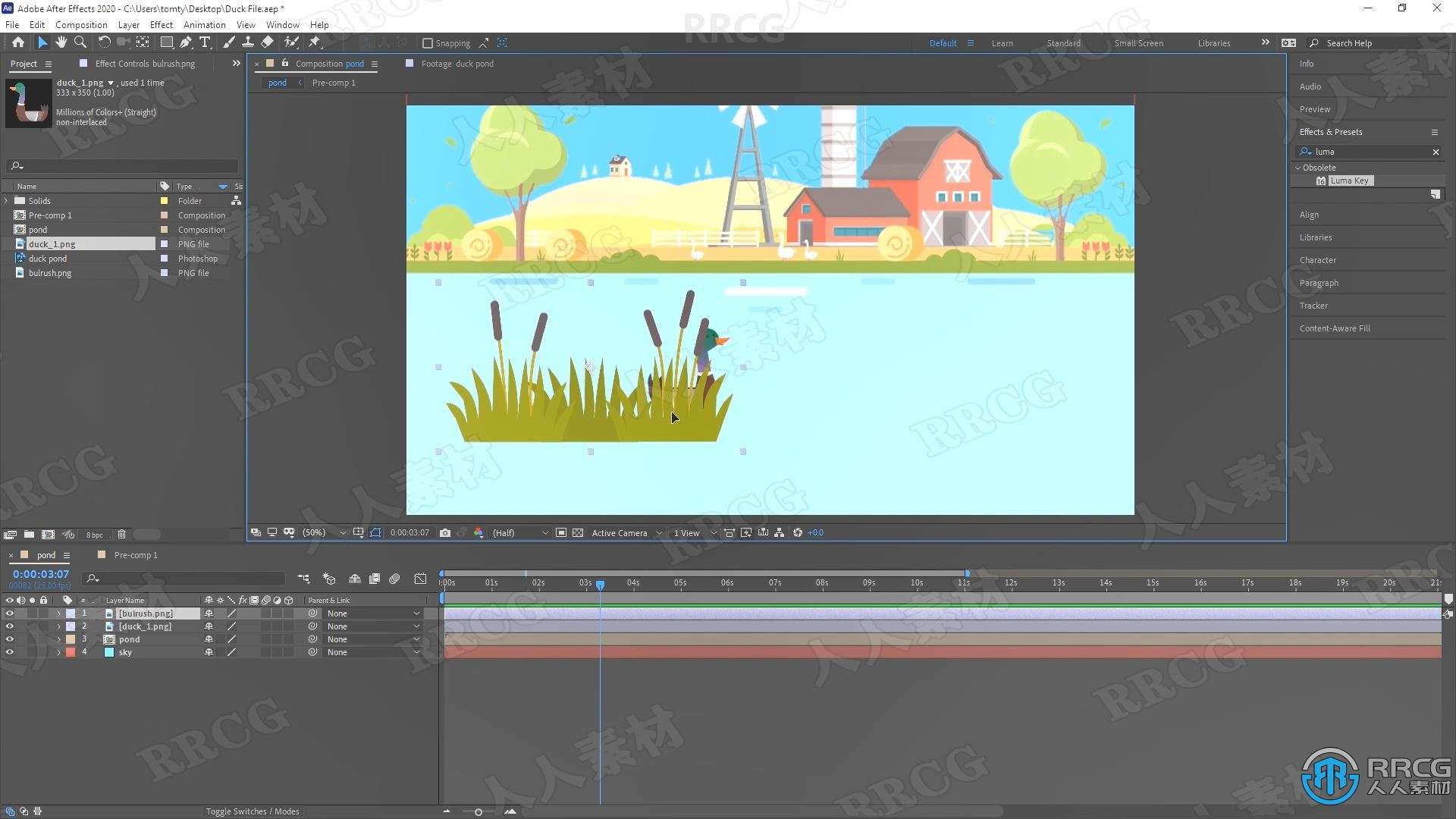
Task: Click the Zoom tool icon
Action: pos(80,42)
